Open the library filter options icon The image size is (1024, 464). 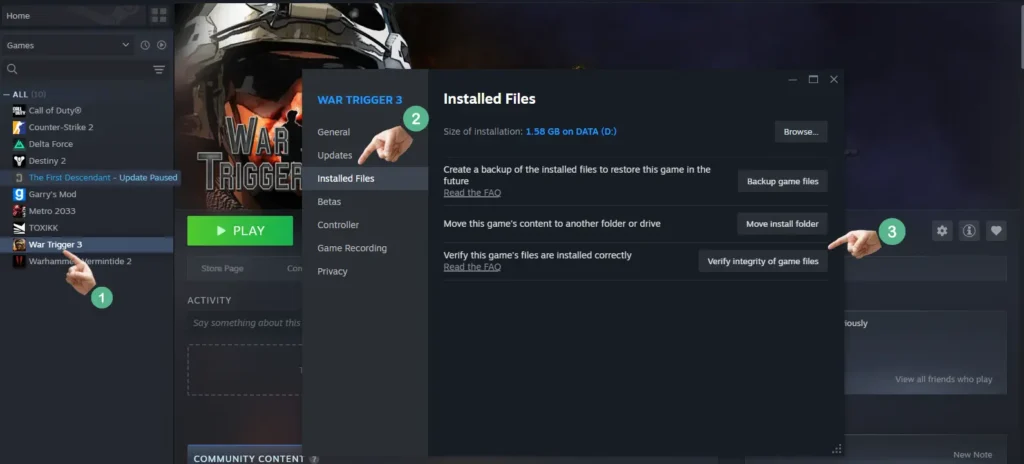click(x=159, y=69)
